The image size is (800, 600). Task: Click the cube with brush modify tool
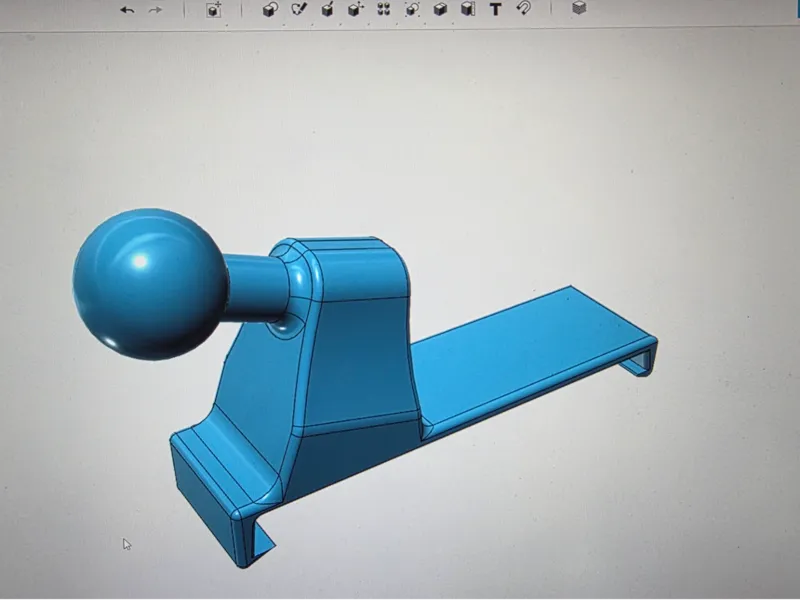[x=328, y=9]
